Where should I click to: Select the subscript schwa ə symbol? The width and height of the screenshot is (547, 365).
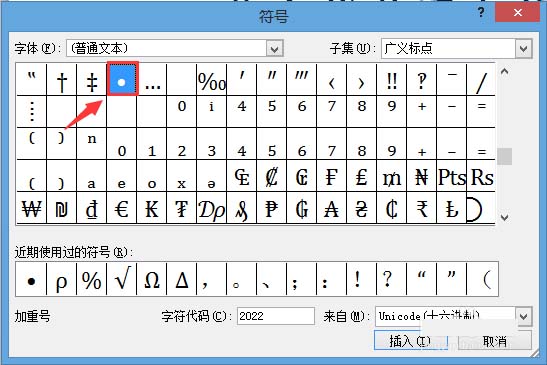tap(212, 176)
